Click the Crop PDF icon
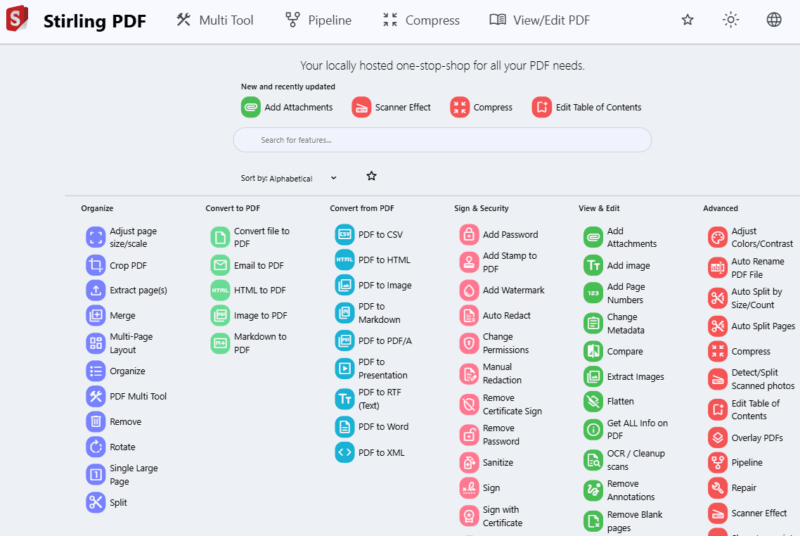 coord(95,265)
